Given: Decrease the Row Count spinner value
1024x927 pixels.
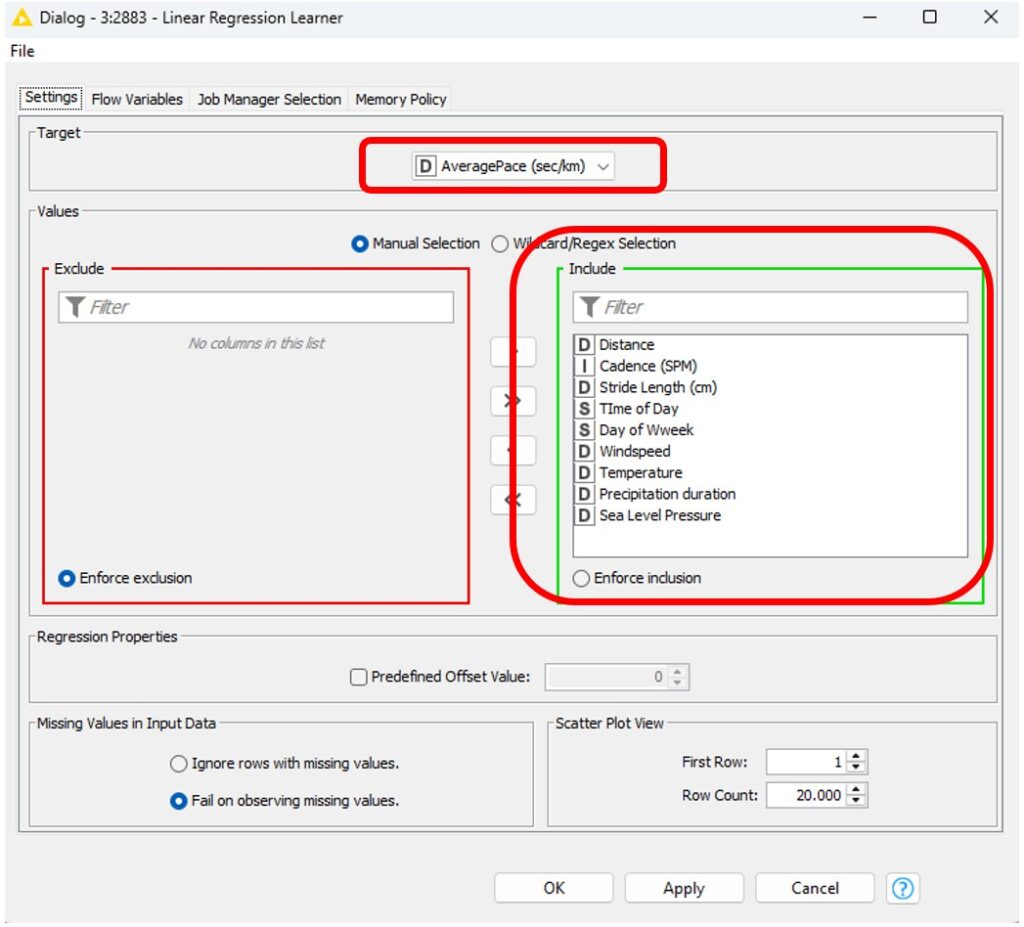Looking at the screenshot, I should 857,801.
